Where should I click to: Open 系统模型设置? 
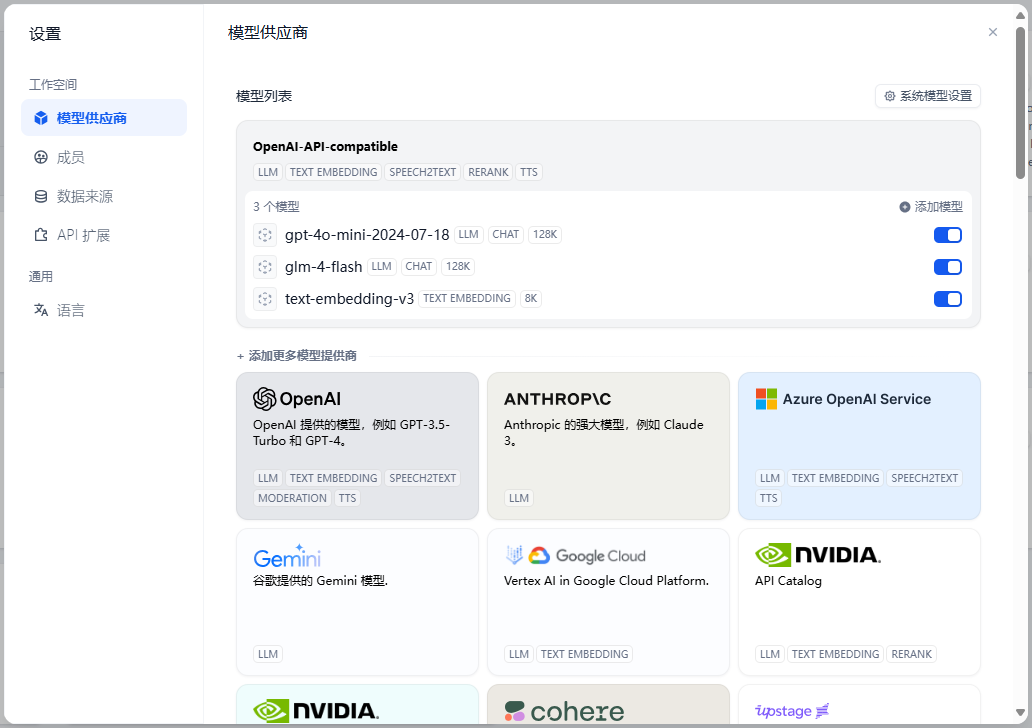point(928,96)
